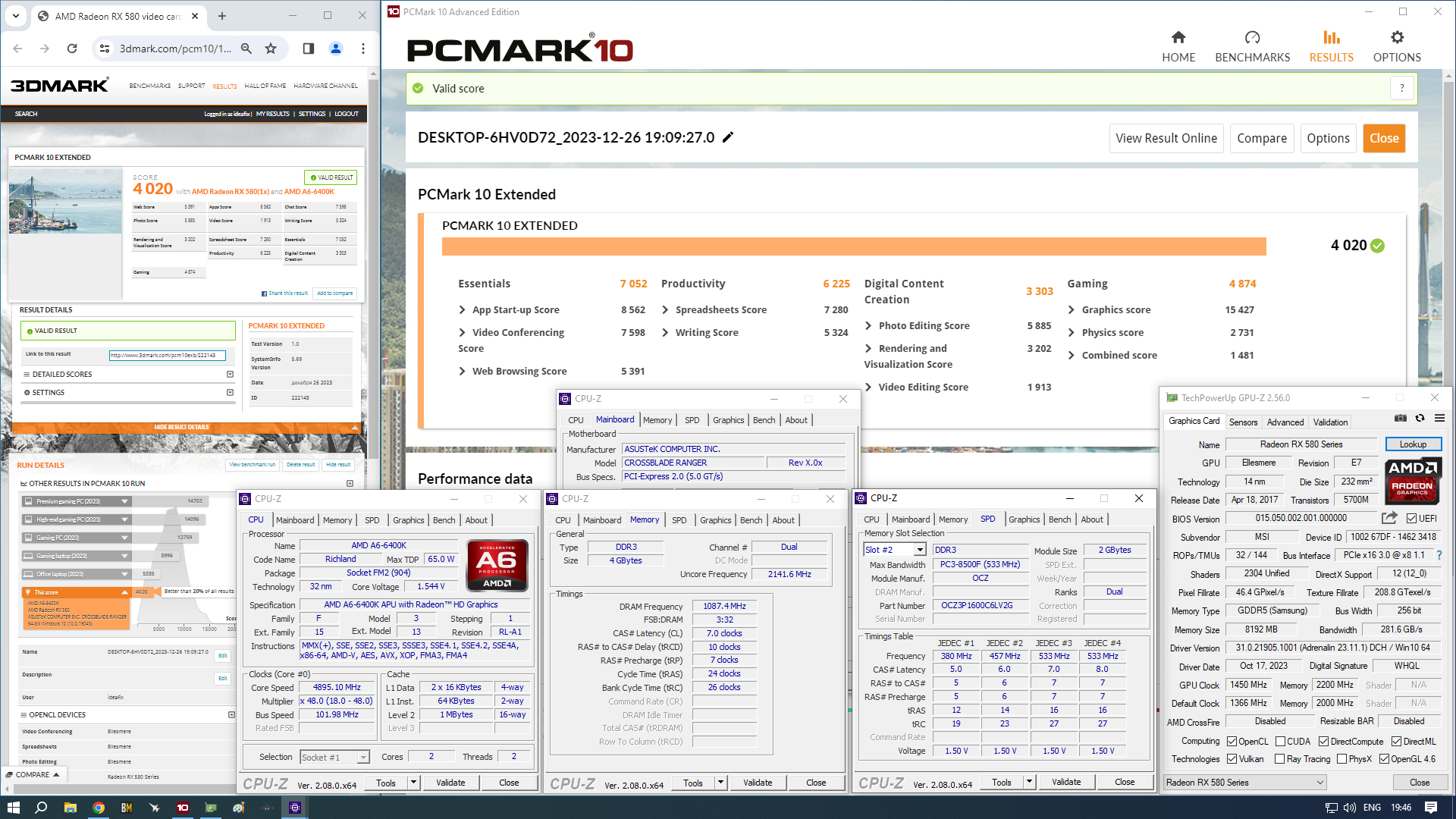The width and height of the screenshot is (1456, 819).
Task: Click the Lookup button in GPU-Z
Action: pos(1413,444)
